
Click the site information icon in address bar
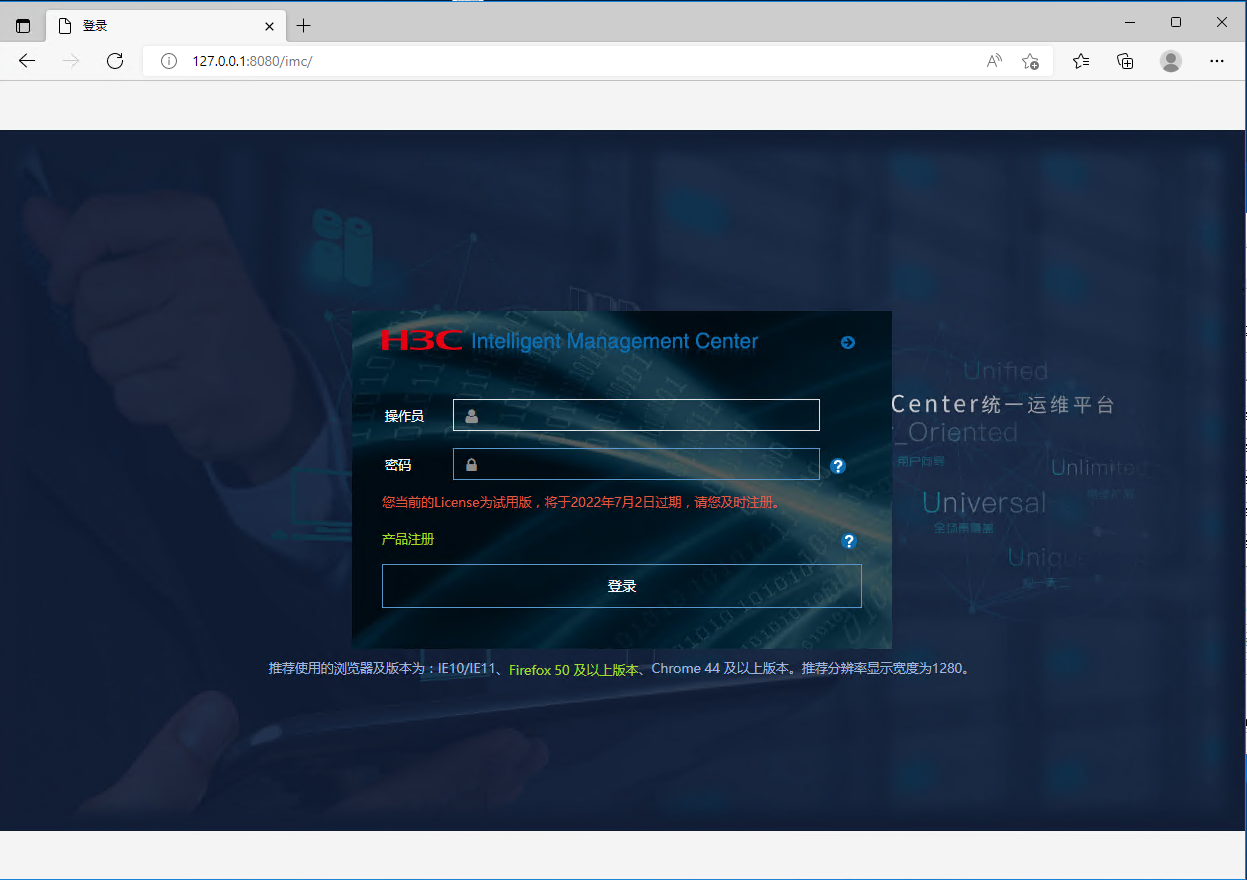coord(169,61)
